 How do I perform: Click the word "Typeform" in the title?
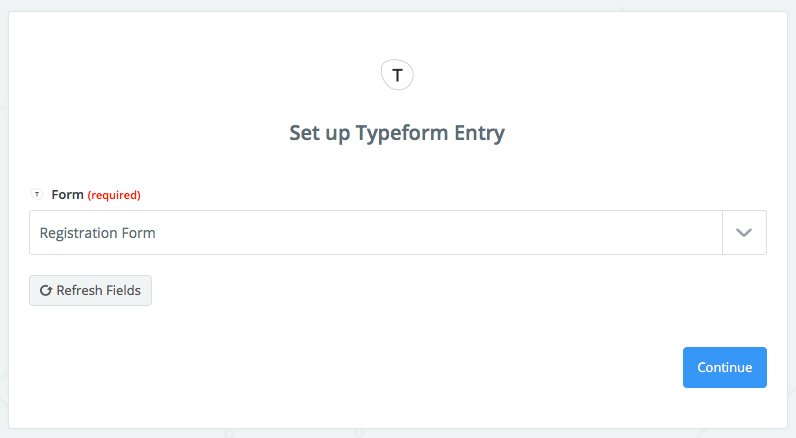[401, 133]
